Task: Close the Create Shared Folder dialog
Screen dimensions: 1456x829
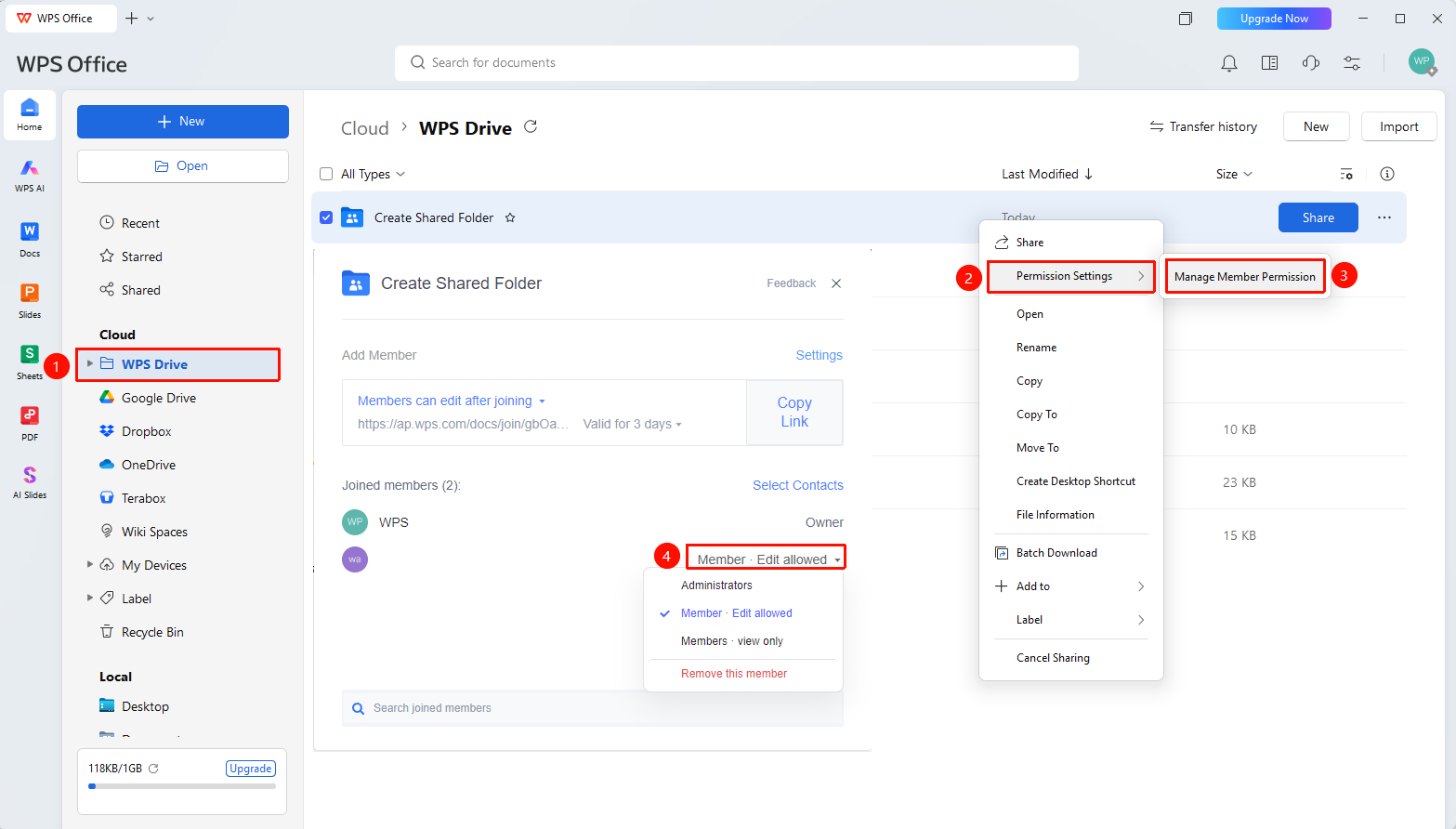Action: point(836,283)
